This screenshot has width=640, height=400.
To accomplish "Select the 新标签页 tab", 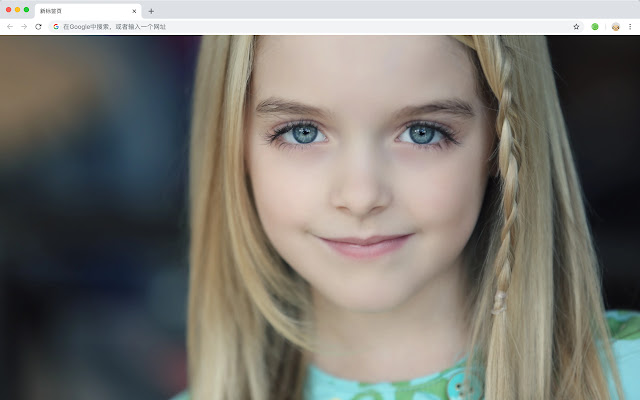I will click(88, 11).
